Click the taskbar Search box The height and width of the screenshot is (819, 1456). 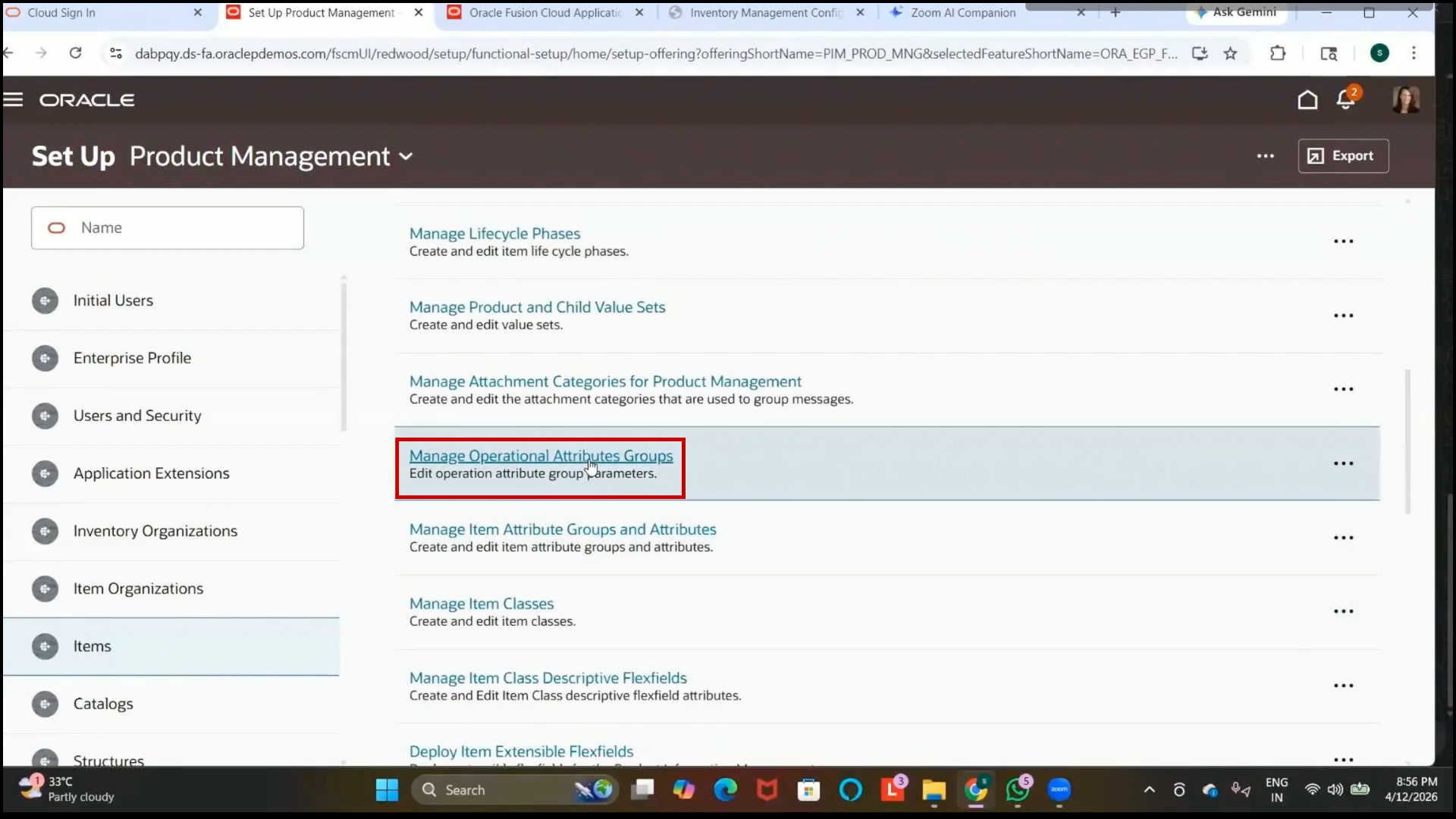[x=514, y=790]
